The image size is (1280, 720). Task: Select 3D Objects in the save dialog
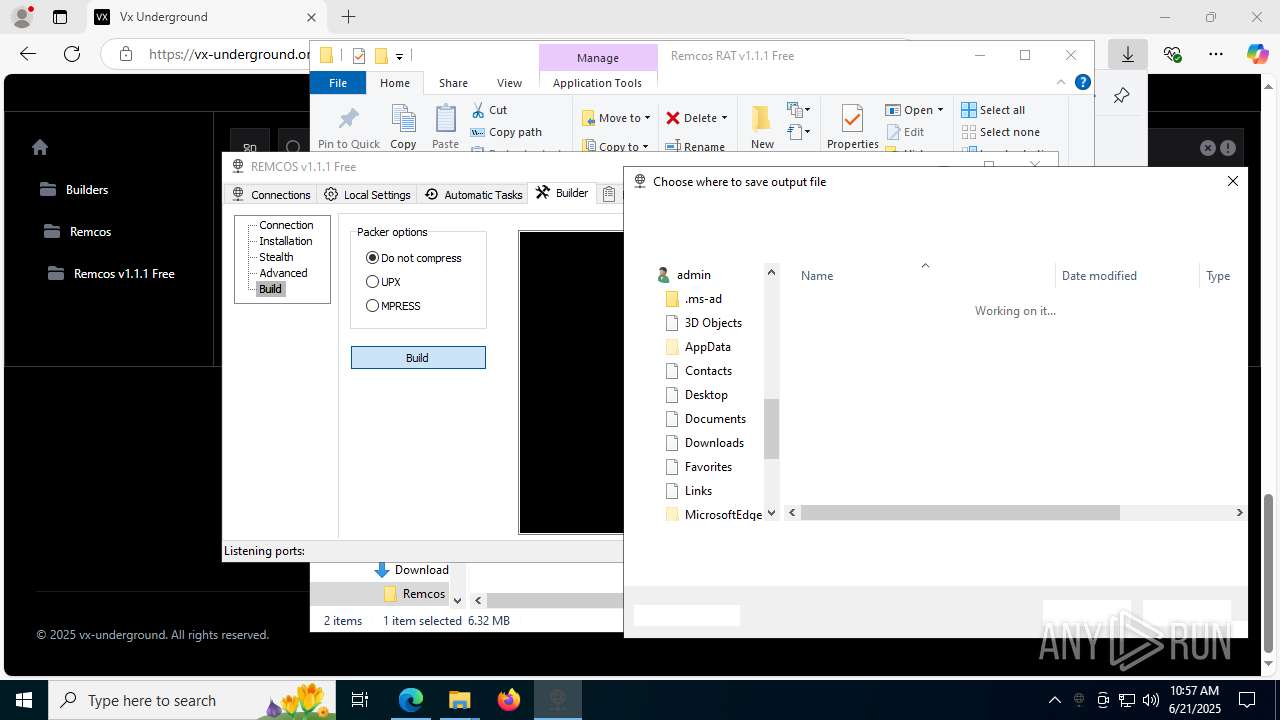(x=703, y=323)
